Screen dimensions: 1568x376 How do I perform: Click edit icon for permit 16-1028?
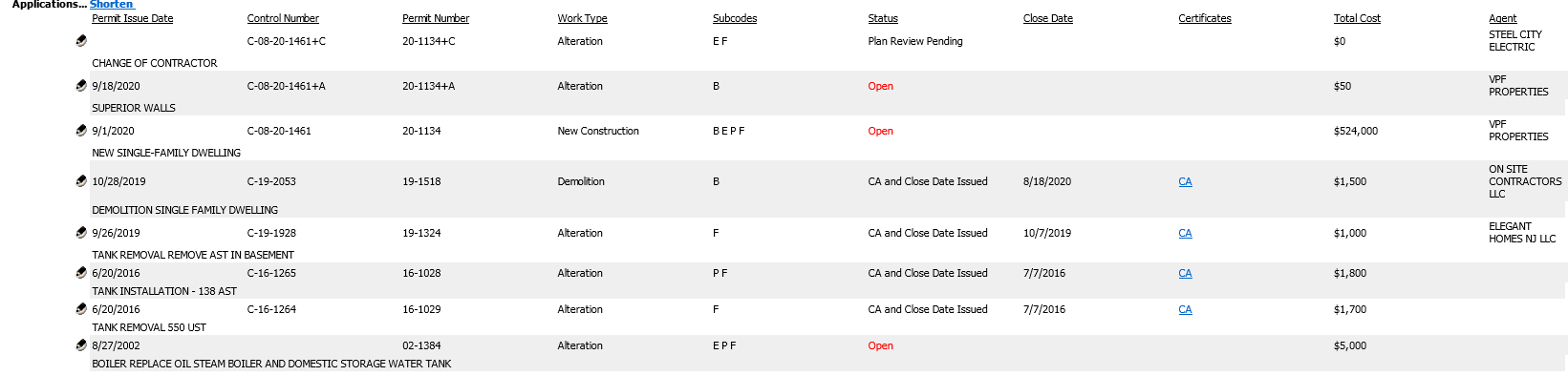click(x=81, y=273)
